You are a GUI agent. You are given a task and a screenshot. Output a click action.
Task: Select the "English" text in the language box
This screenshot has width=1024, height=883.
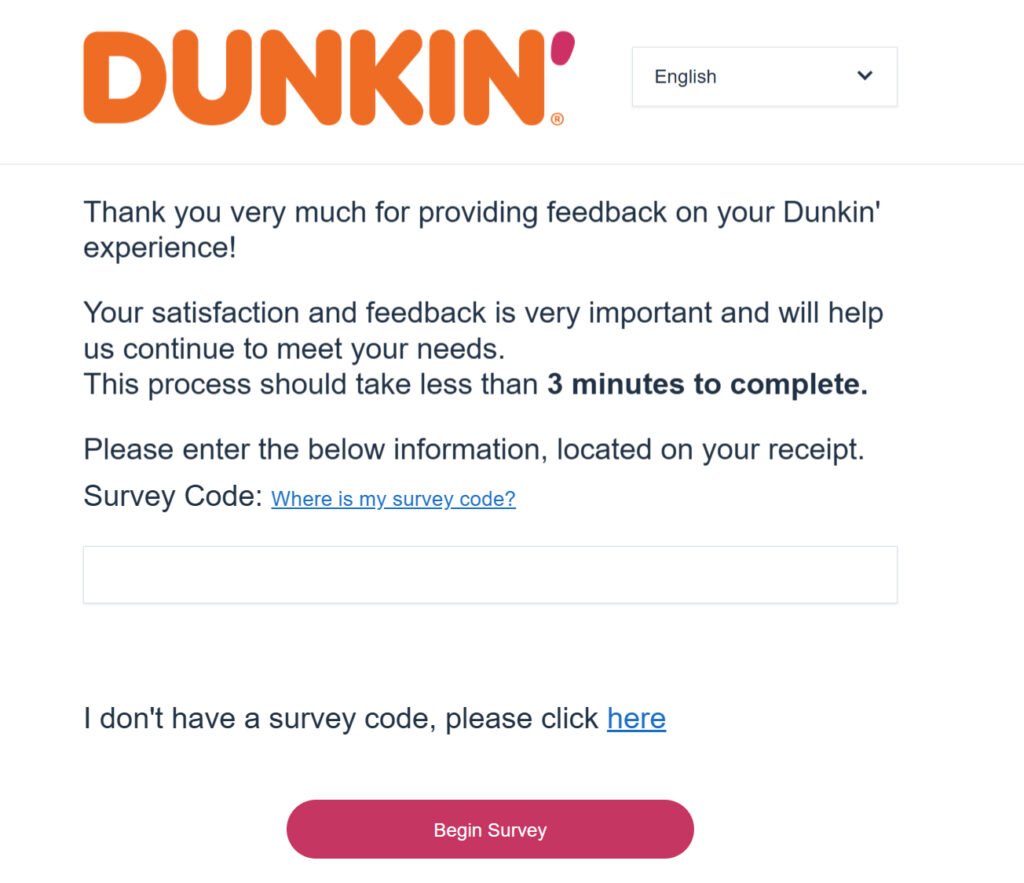pyautogui.click(x=685, y=77)
